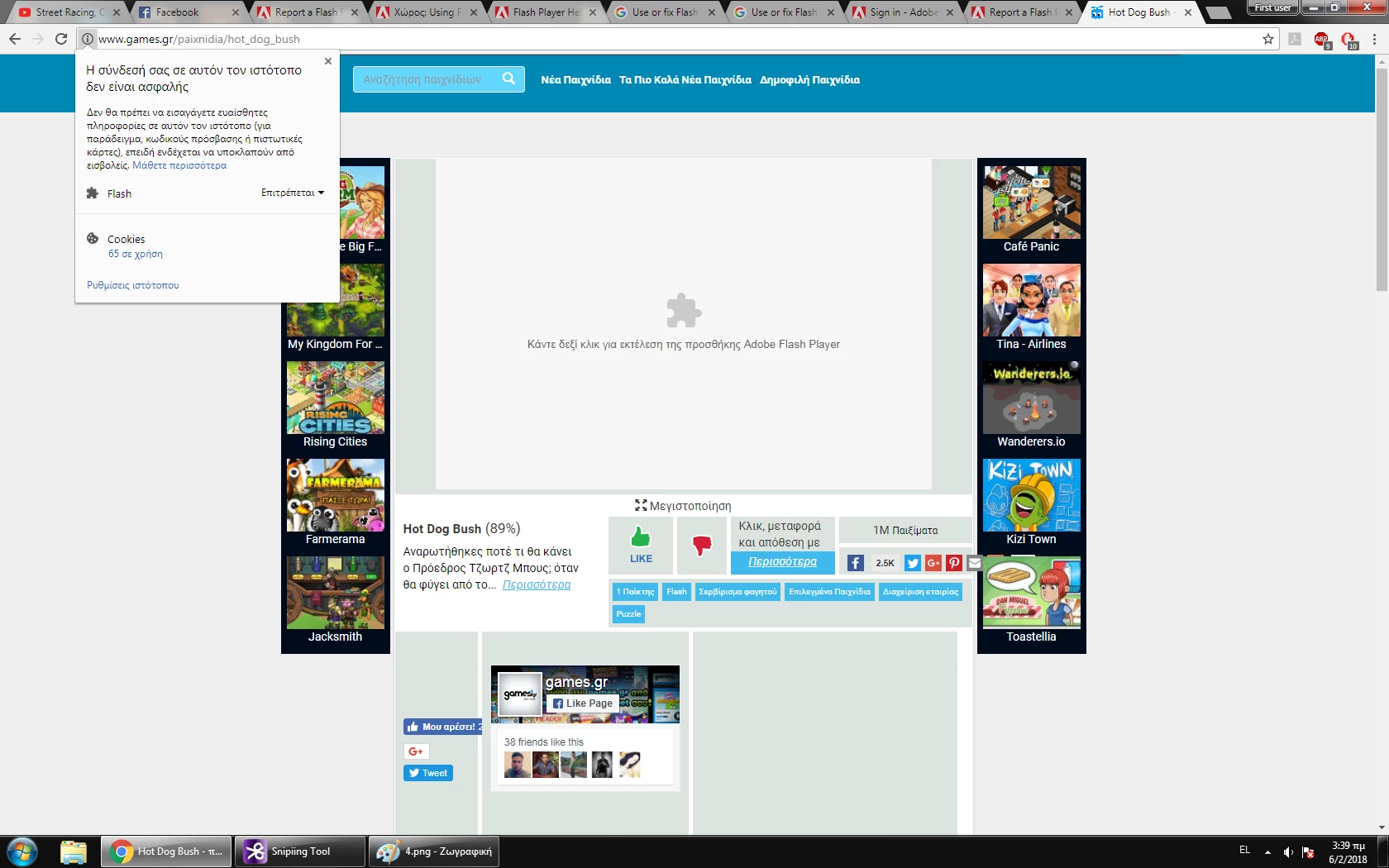Image resolution: width=1389 pixels, height=868 pixels.
Task: Open the Windows Start button
Action: (x=22, y=851)
